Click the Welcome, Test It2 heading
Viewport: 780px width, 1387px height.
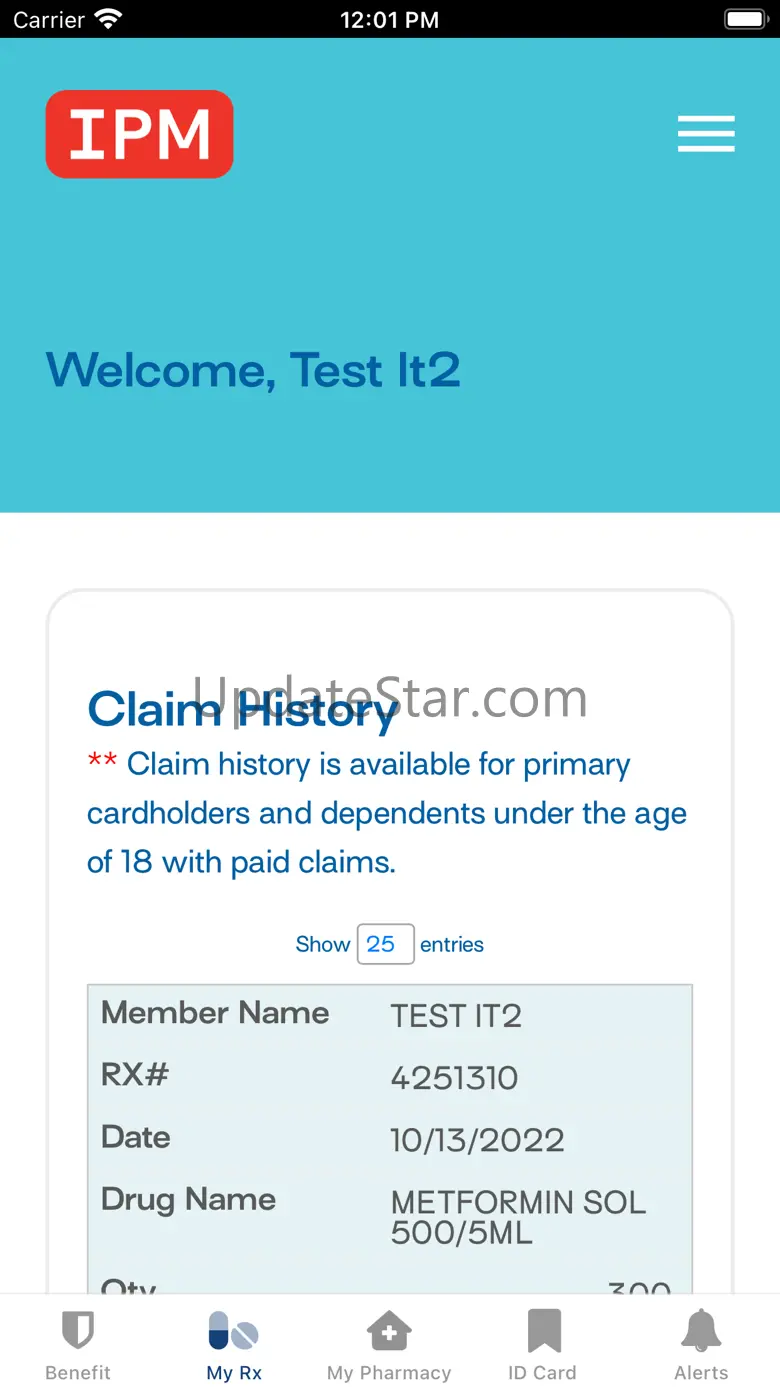(x=253, y=370)
